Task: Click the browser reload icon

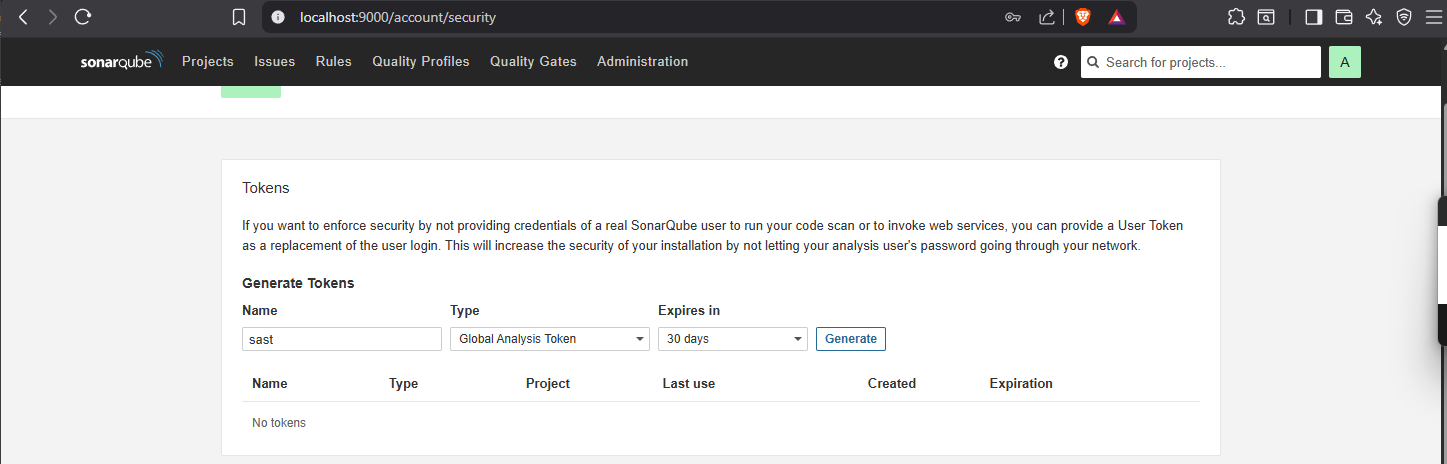Action: click(x=83, y=17)
